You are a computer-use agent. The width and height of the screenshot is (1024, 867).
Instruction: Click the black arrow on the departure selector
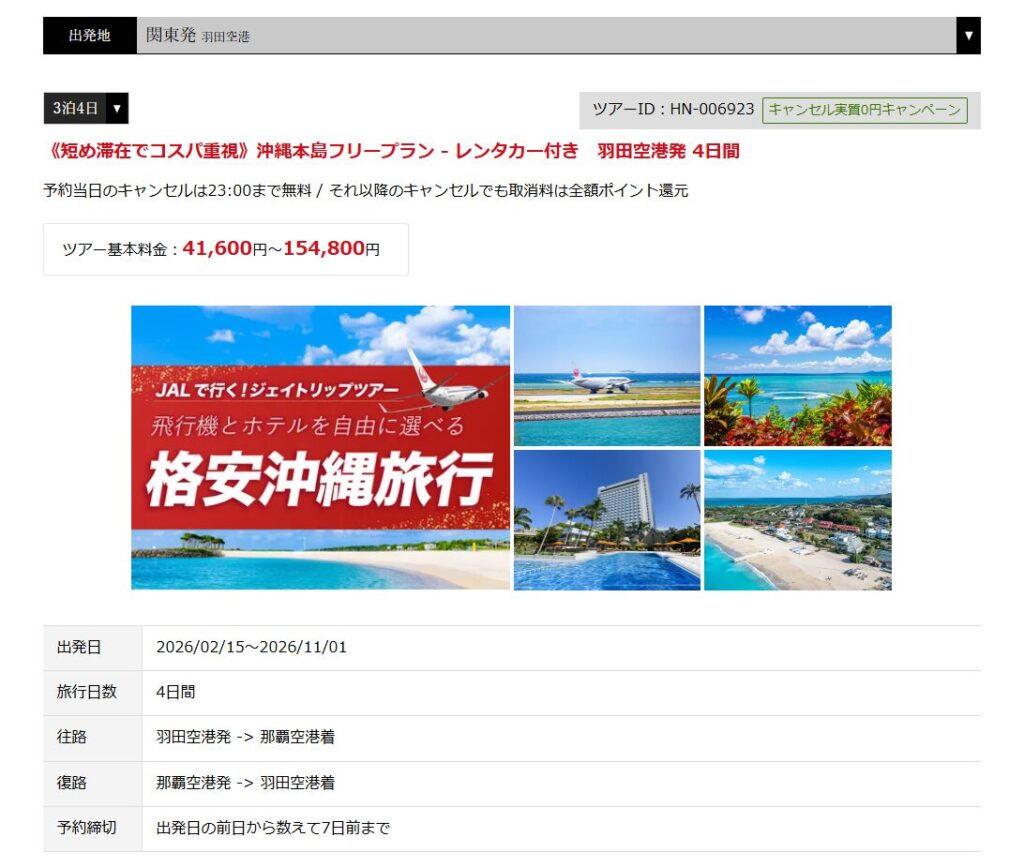(967, 36)
